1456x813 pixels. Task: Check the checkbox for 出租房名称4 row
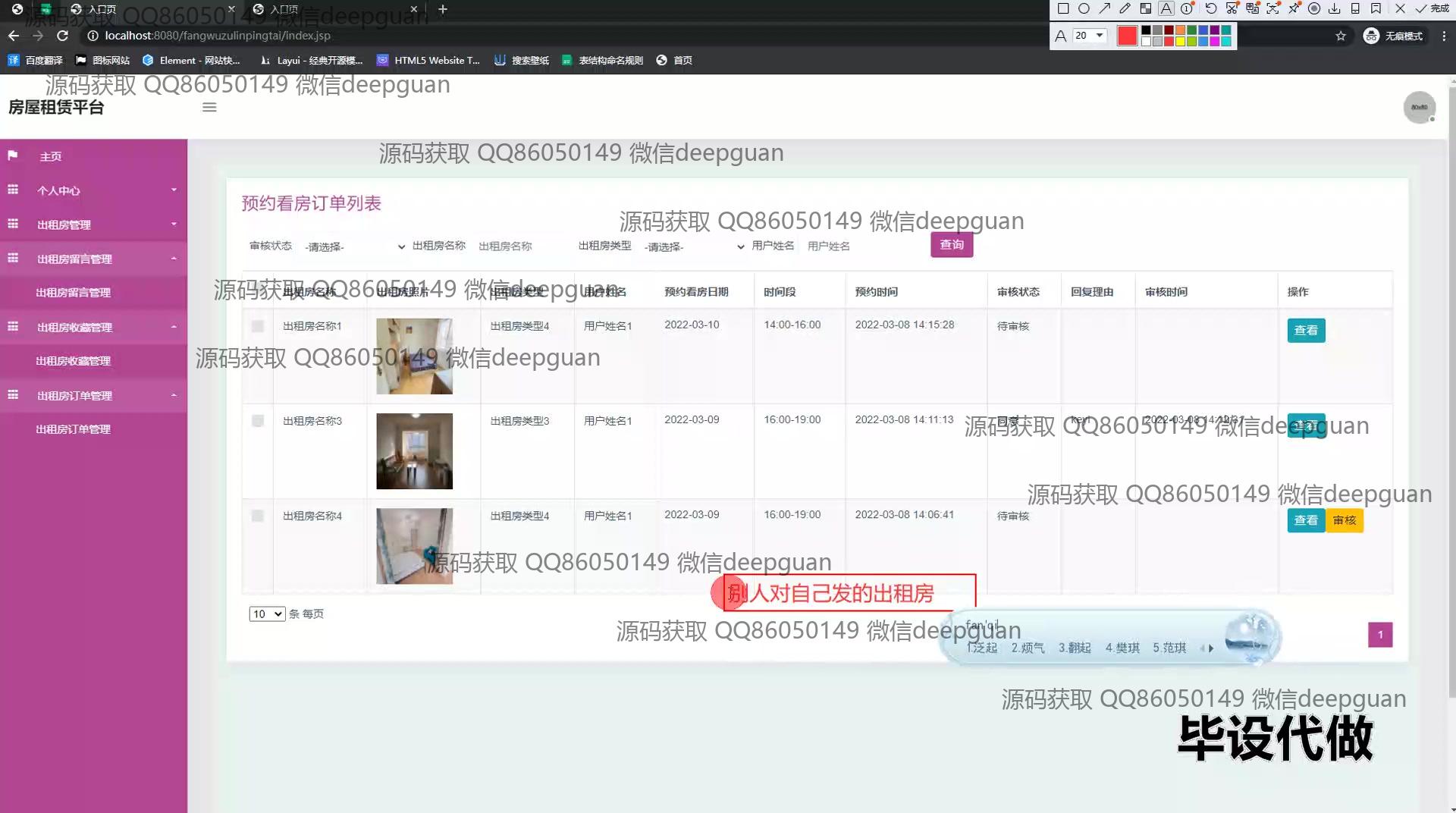pyautogui.click(x=258, y=516)
